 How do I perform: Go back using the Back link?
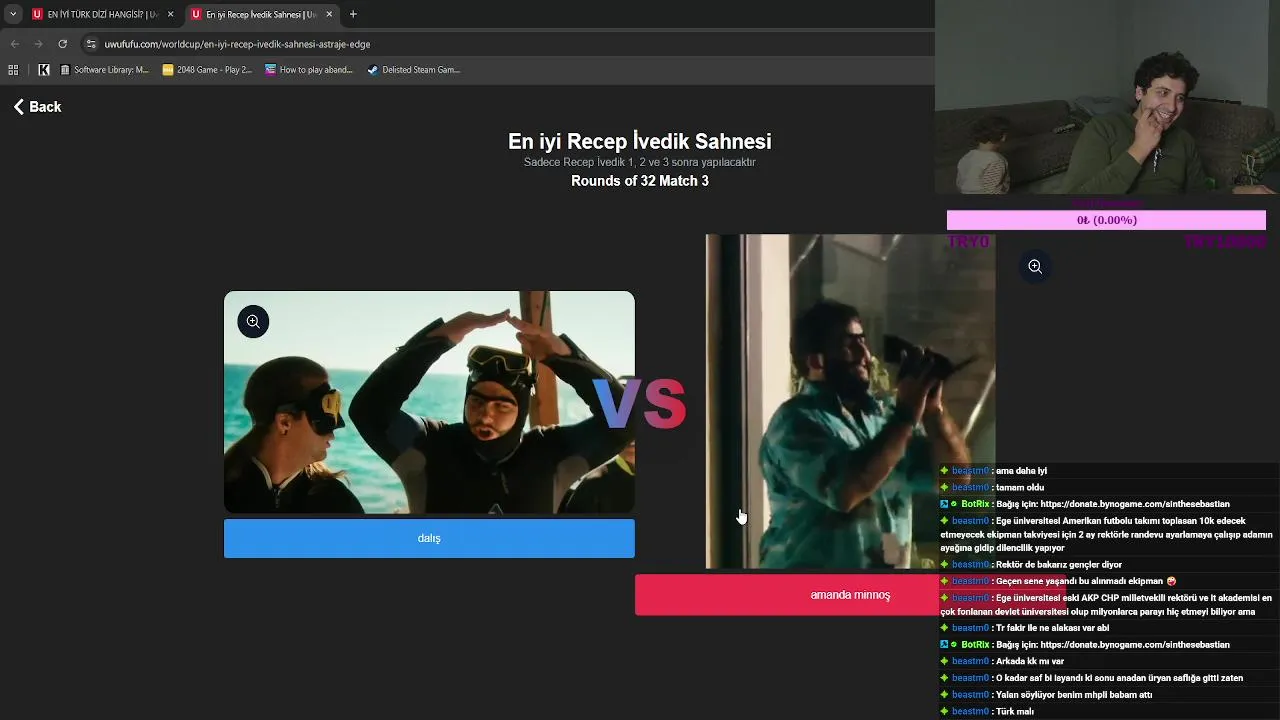[37, 107]
